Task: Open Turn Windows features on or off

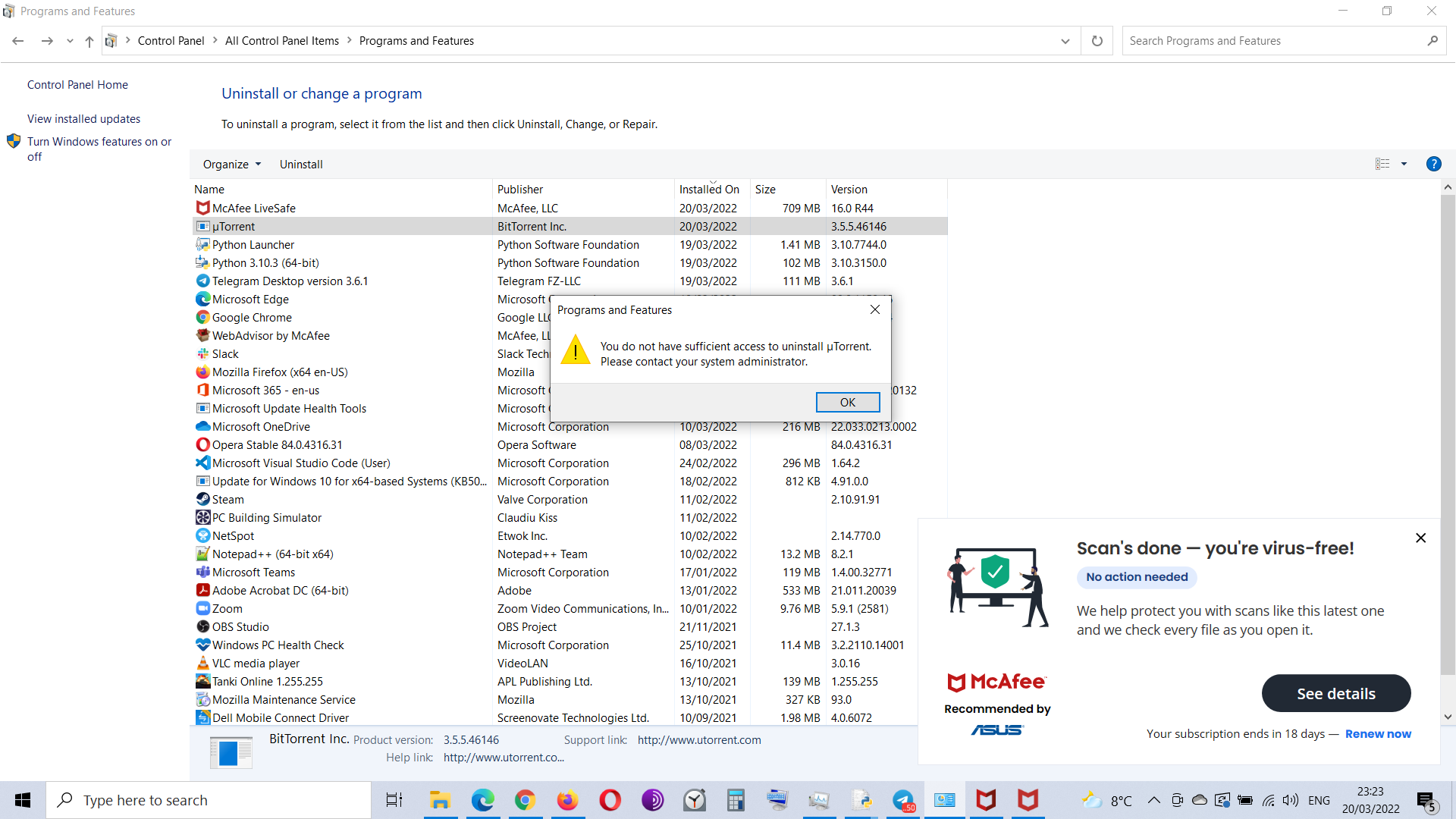Action: pos(99,149)
